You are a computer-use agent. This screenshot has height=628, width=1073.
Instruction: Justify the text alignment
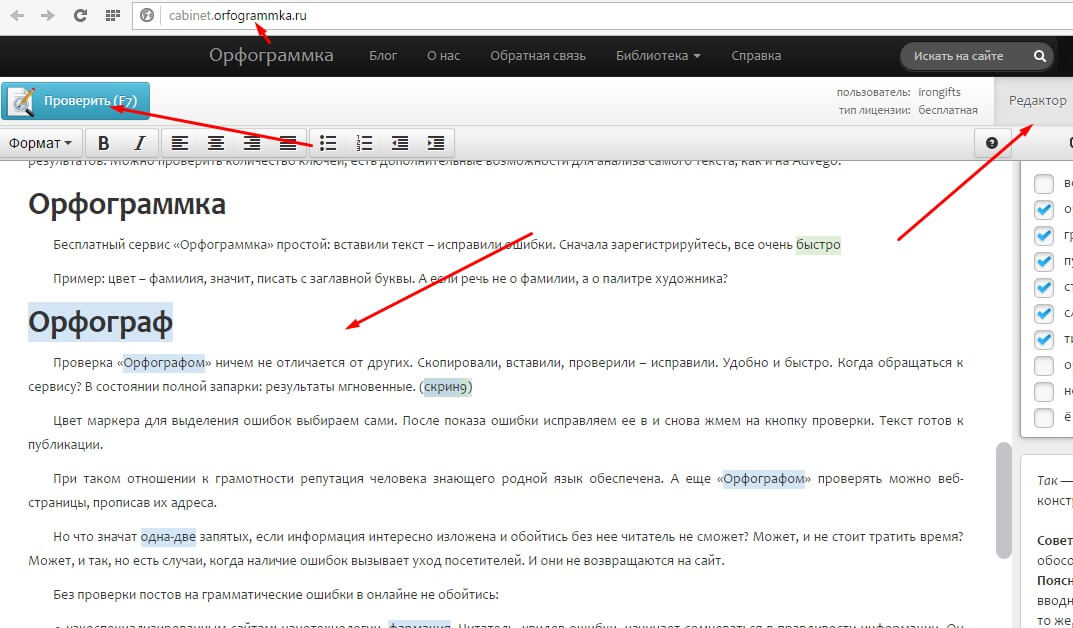coord(288,143)
